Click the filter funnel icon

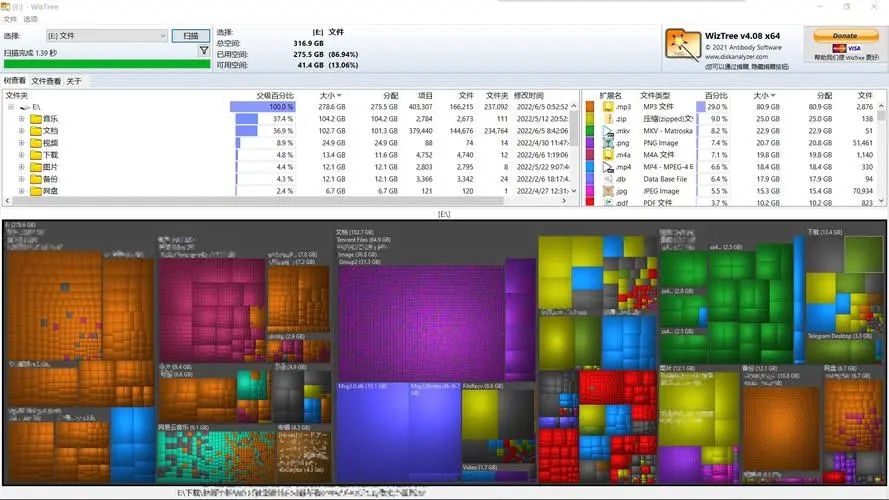(x=204, y=51)
